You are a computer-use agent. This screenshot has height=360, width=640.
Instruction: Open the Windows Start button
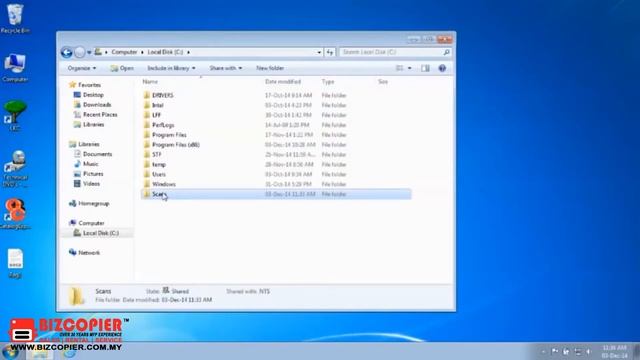tap(10, 352)
